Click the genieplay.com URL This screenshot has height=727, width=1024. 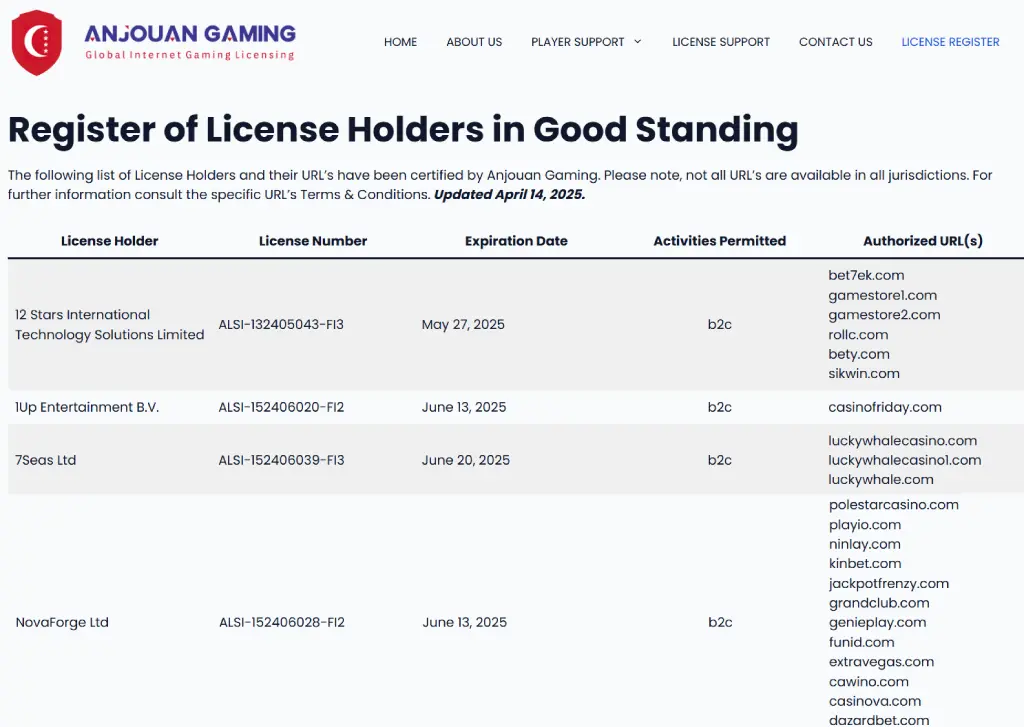click(x=877, y=622)
